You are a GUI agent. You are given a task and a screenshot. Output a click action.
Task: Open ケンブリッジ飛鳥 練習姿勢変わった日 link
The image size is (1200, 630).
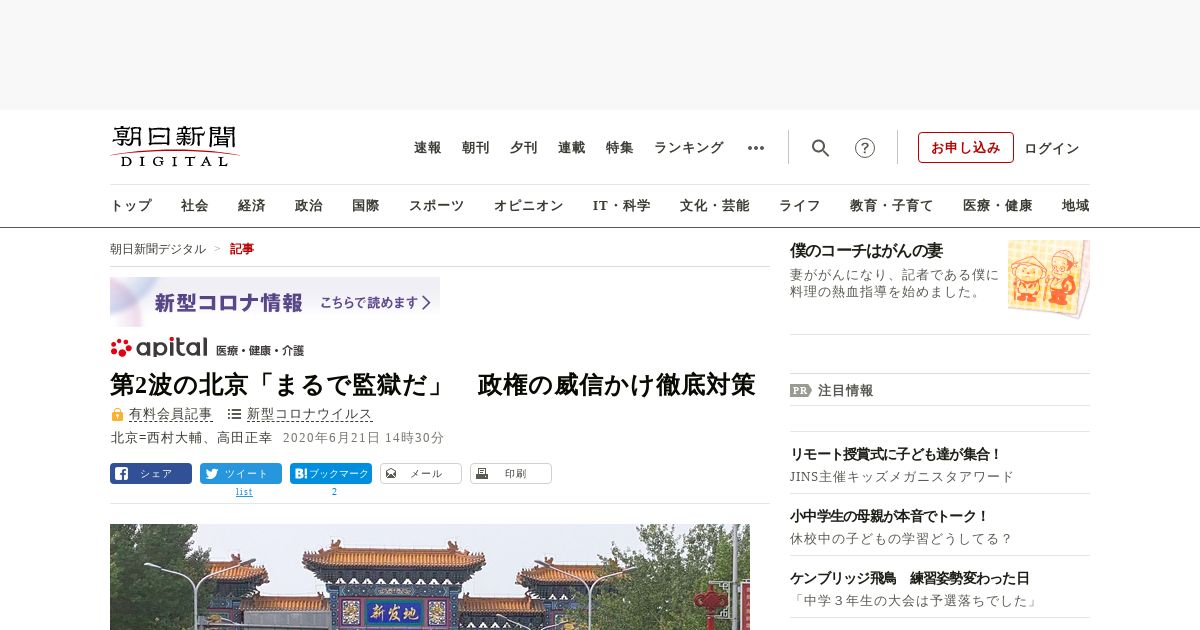click(909, 578)
